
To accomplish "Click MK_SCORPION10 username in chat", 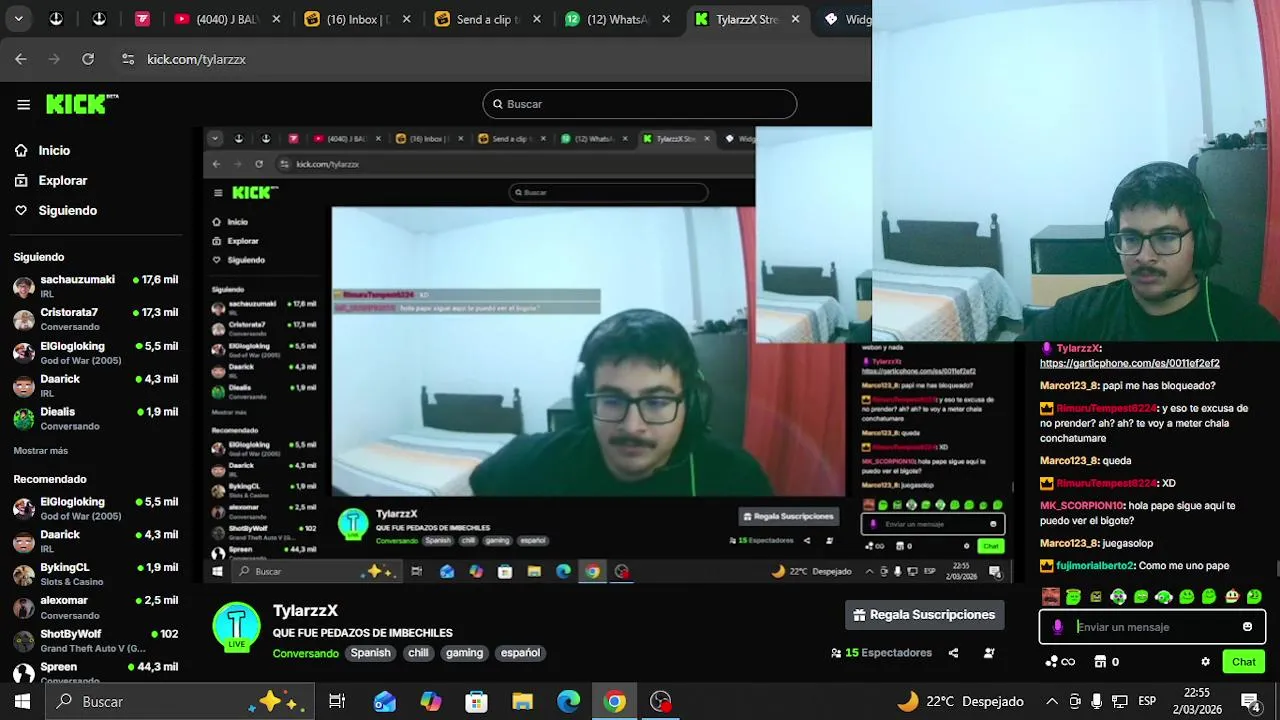I will [x=1082, y=506].
